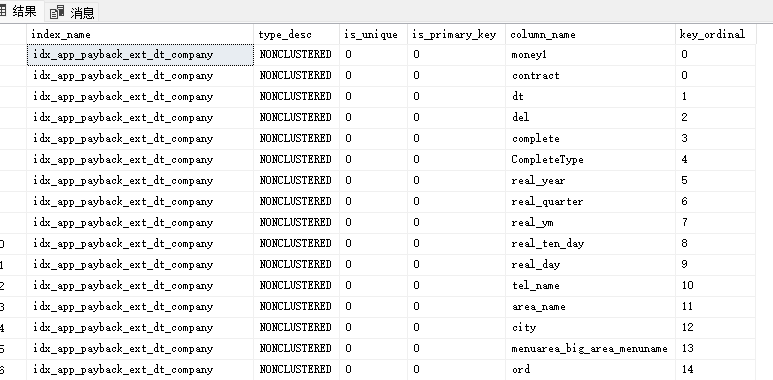Screen dimensions: 773x380
Task: Select is_primary_key value in the complete row
Action: [457, 138]
